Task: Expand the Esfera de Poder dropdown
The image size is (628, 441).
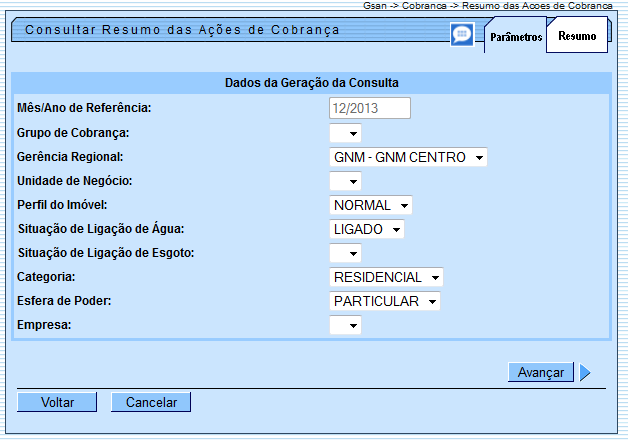Action: pos(385,301)
